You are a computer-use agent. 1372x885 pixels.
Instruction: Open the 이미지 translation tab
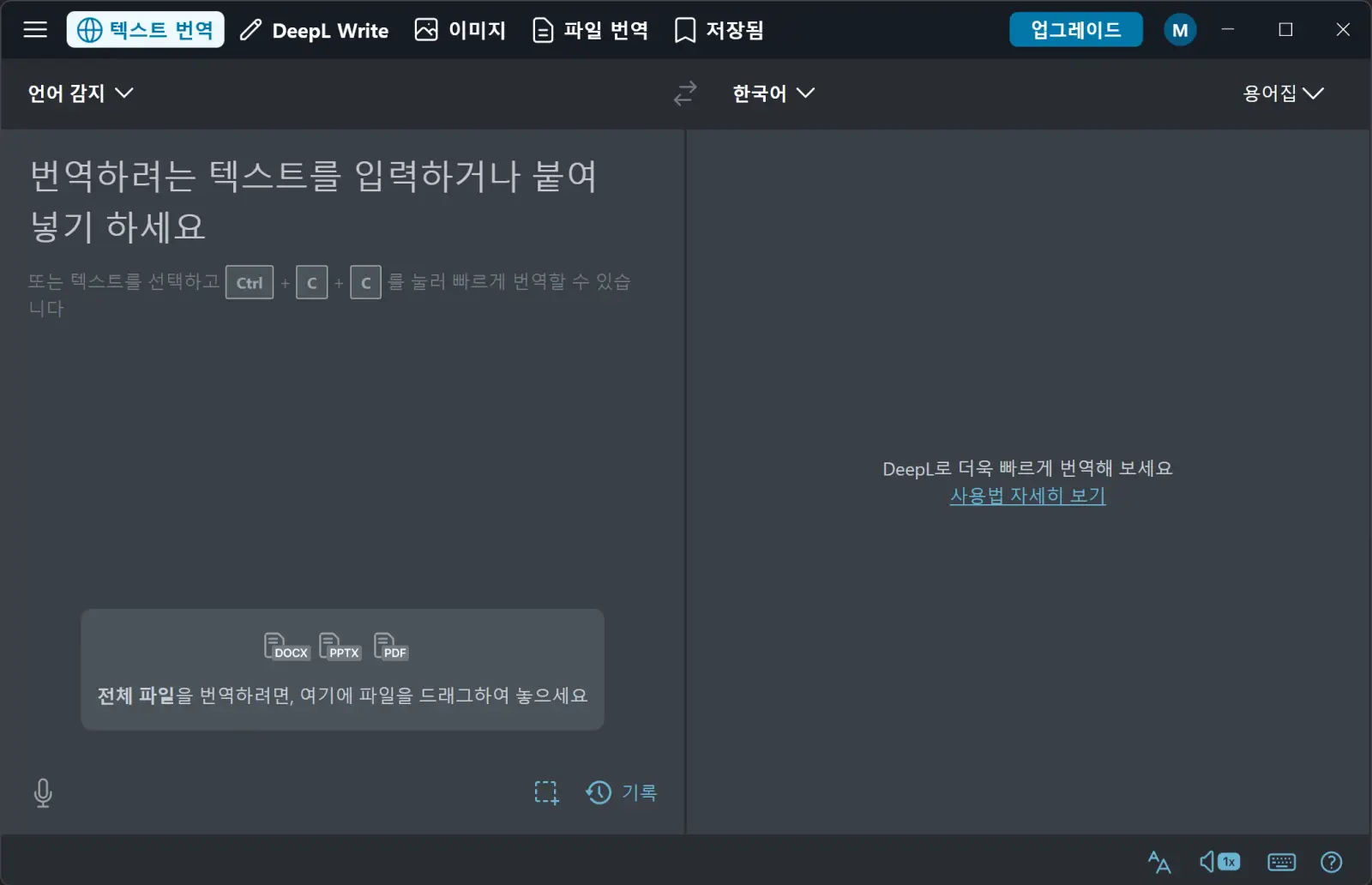[460, 30]
